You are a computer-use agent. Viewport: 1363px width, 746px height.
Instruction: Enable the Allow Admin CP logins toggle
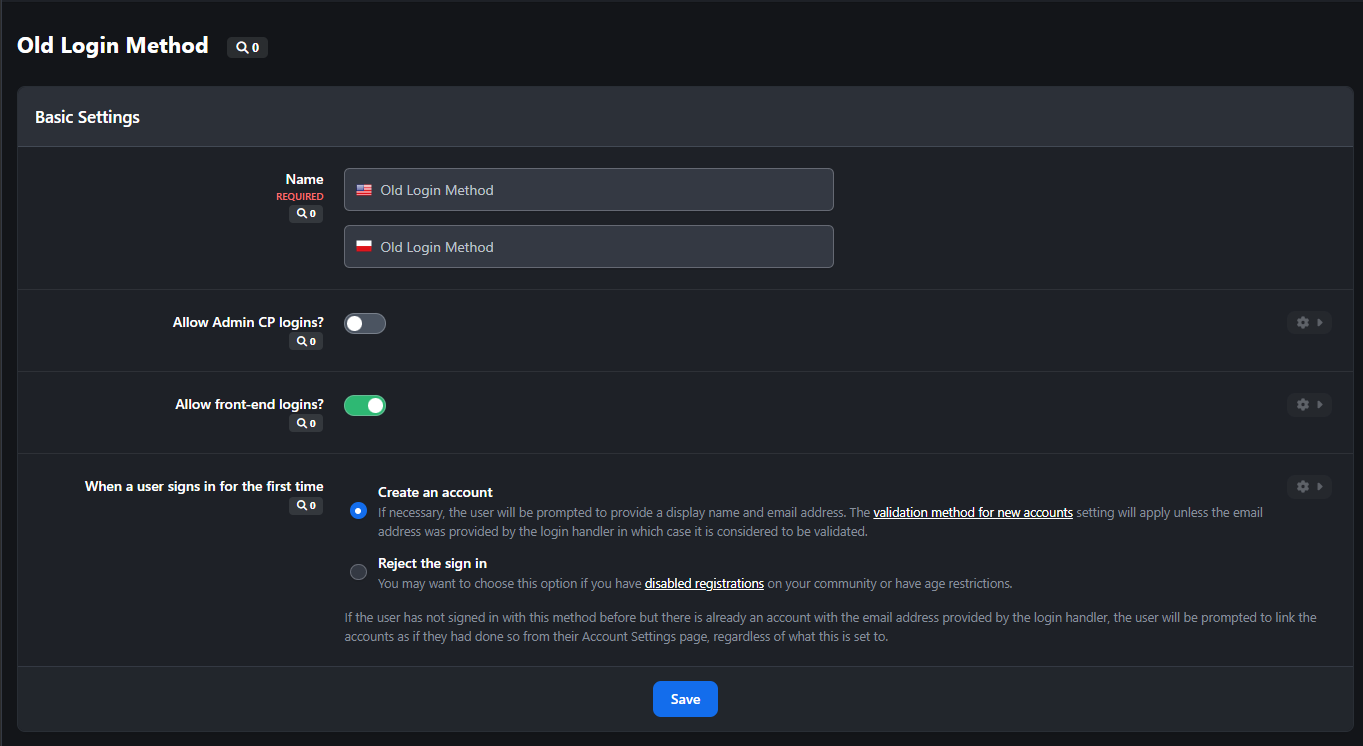click(x=365, y=323)
